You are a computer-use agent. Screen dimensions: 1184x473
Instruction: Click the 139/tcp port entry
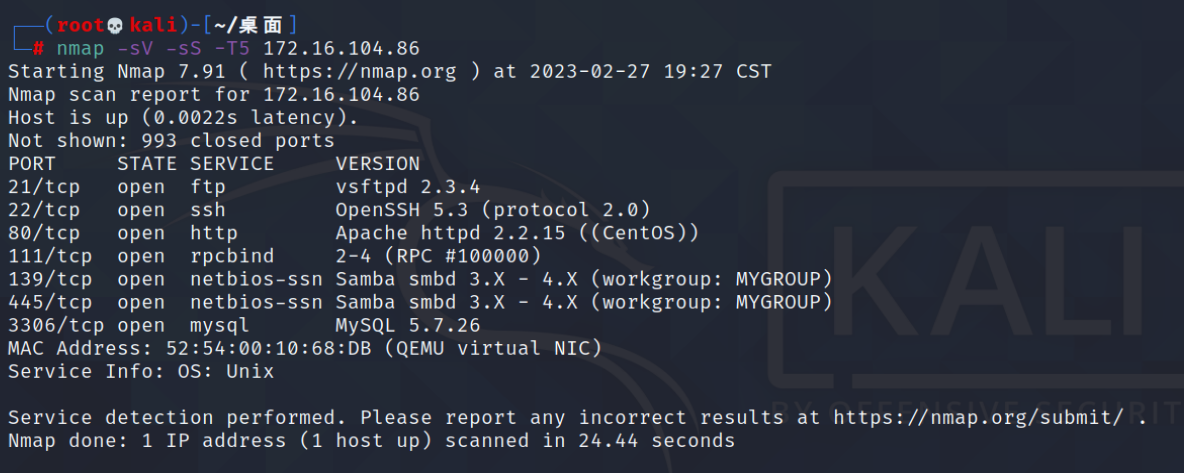pos(50,280)
